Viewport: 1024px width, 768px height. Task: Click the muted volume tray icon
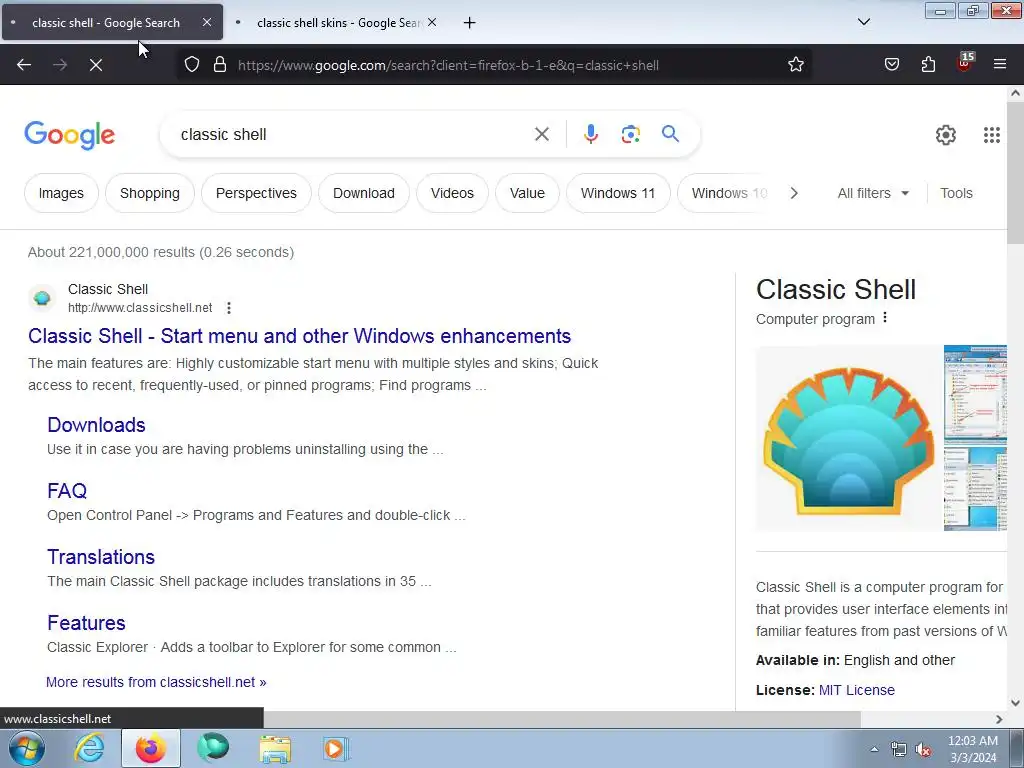[923, 750]
